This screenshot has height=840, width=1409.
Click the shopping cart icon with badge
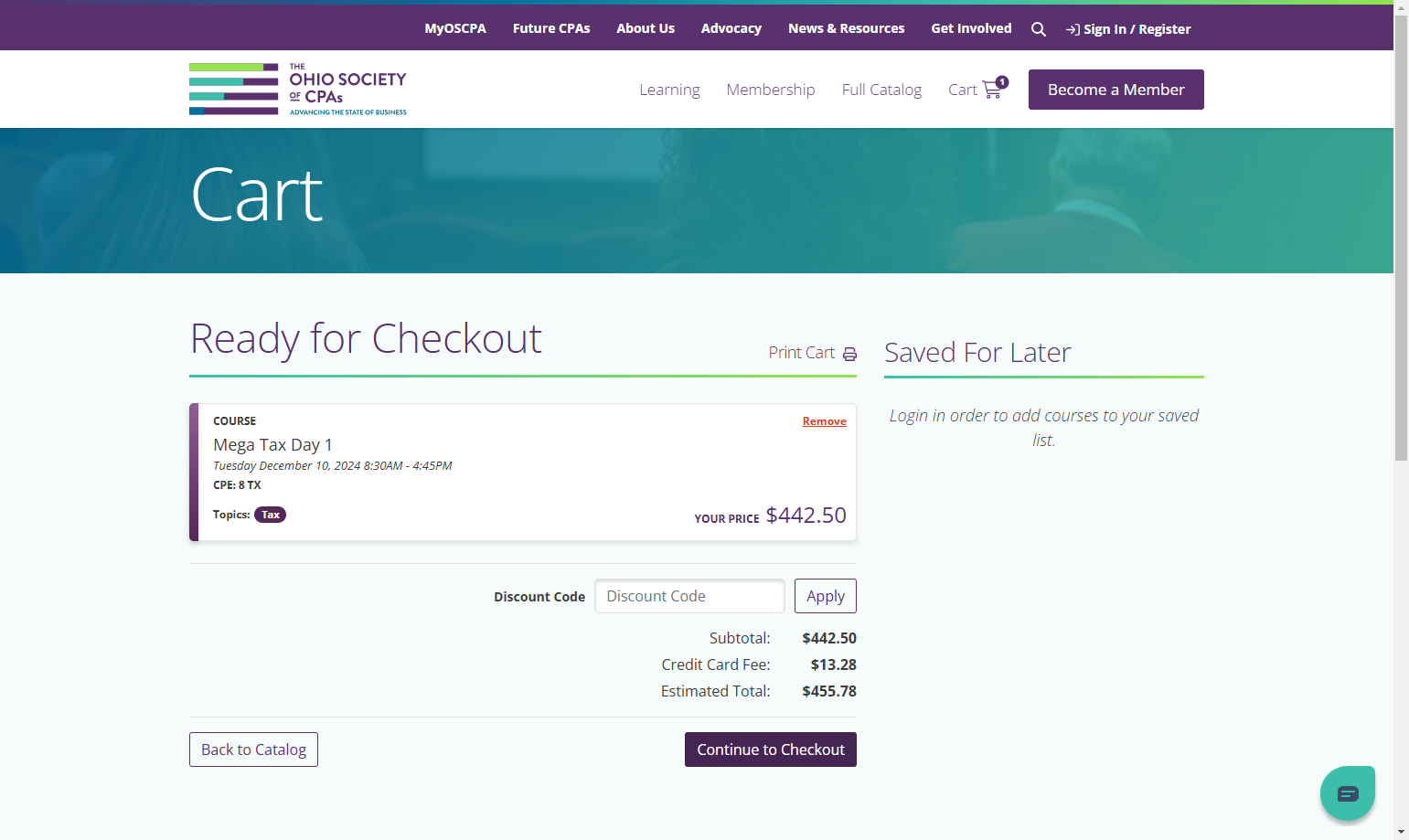click(x=995, y=88)
